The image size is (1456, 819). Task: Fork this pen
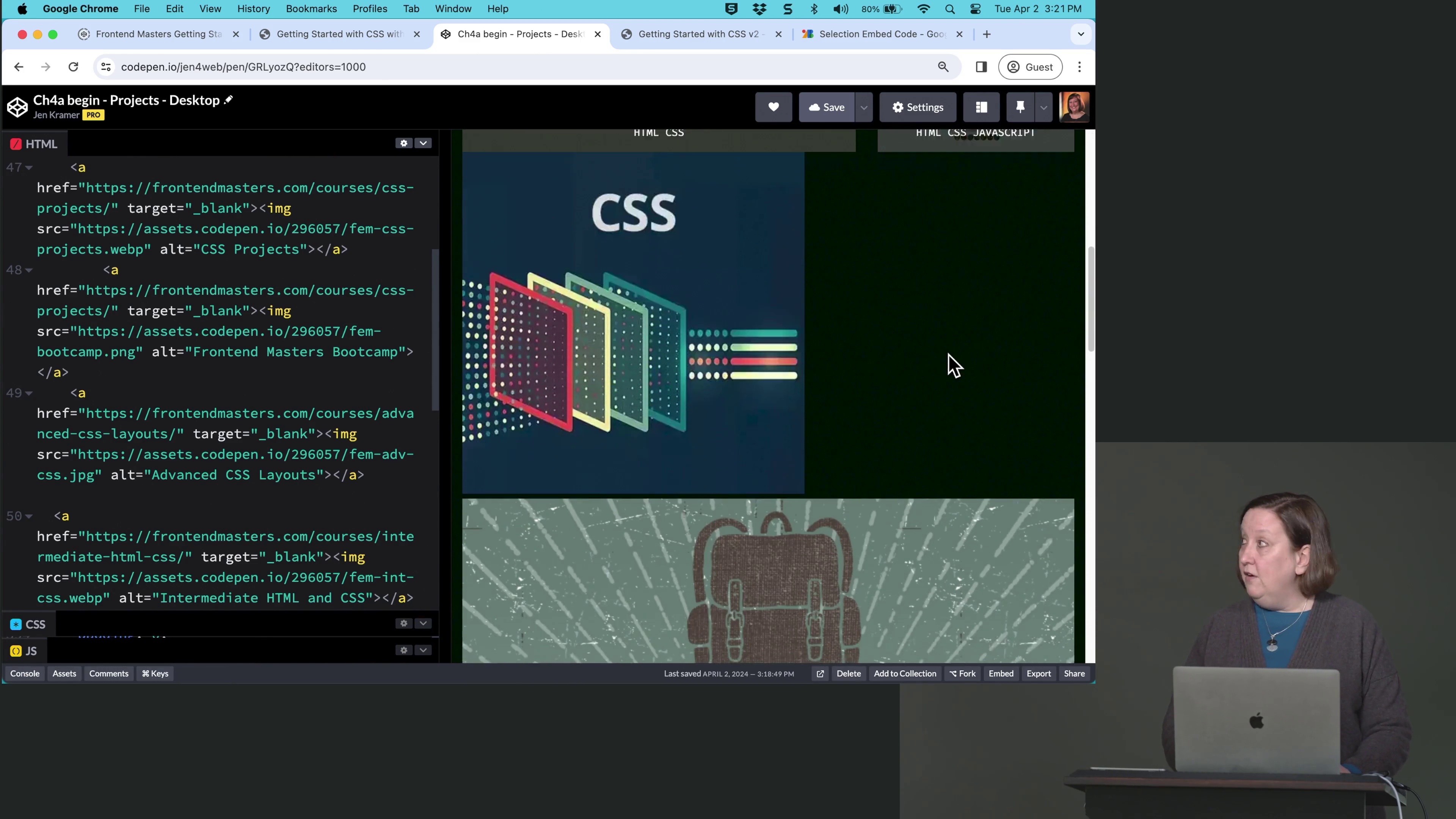coord(963,673)
